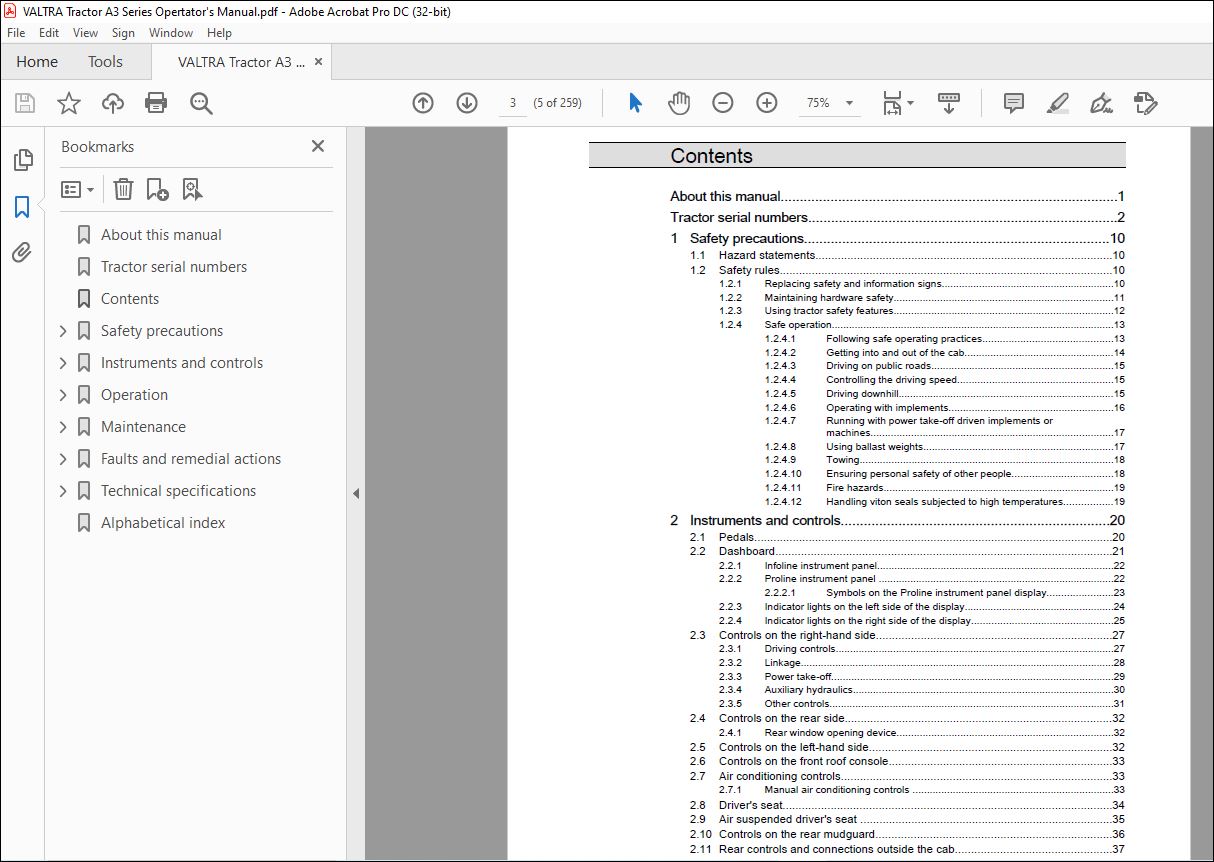Close the Bookmarks panel
The image size is (1214, 862).
click(x=318, y=146)
